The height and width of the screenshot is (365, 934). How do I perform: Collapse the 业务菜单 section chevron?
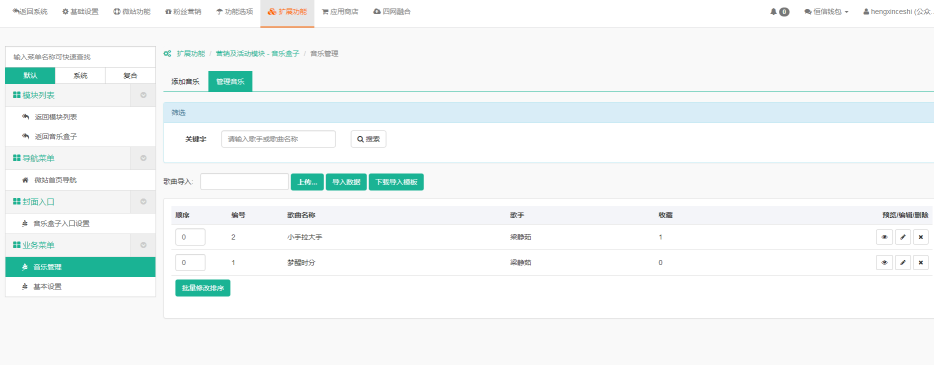tap(143, 245)
